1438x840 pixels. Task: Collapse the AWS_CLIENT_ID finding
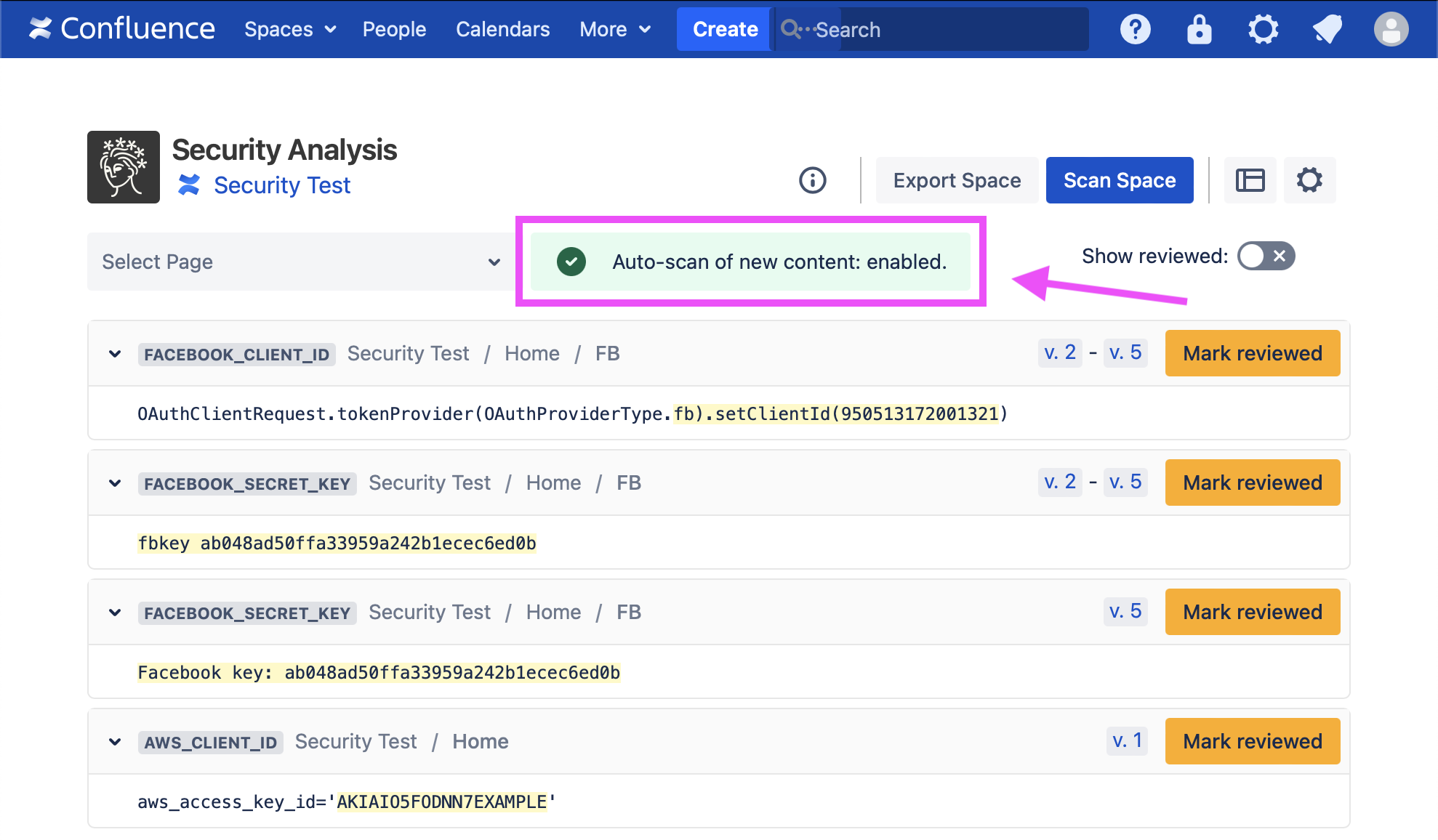115,742
